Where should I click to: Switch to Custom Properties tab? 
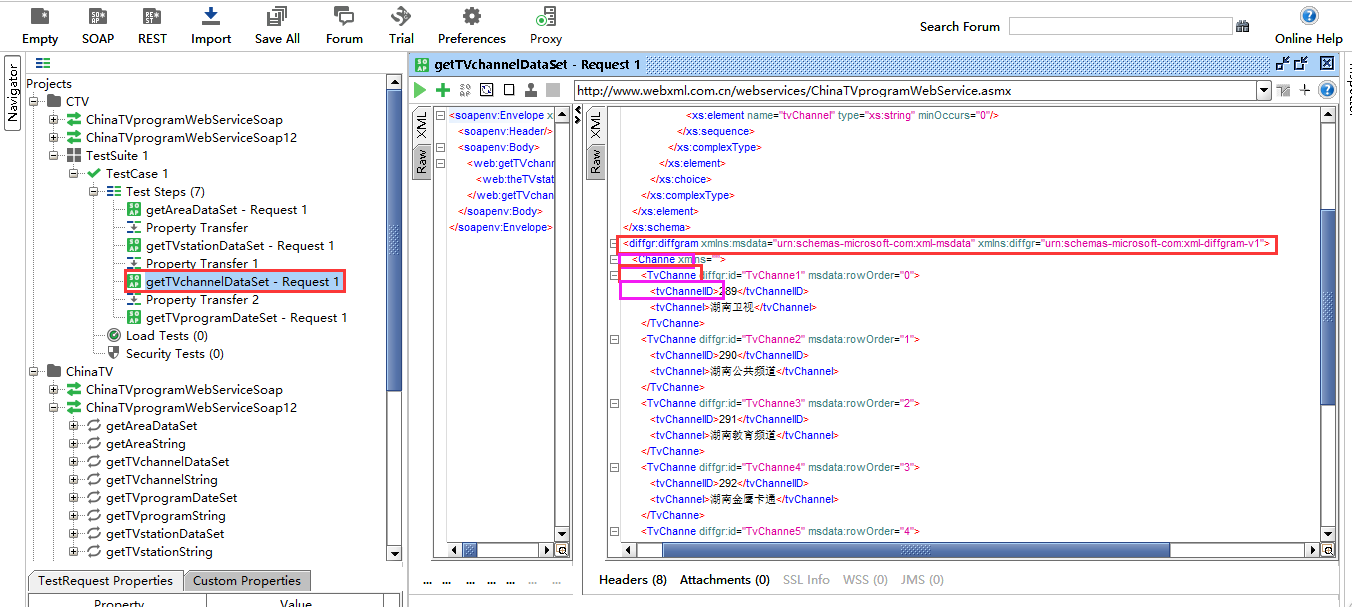click(x=246, y=581)
